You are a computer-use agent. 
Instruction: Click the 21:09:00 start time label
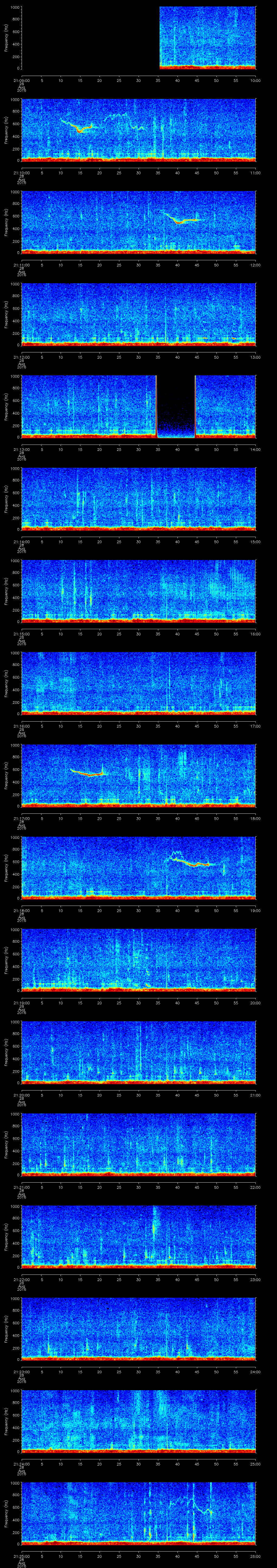[x=21, y=80]
